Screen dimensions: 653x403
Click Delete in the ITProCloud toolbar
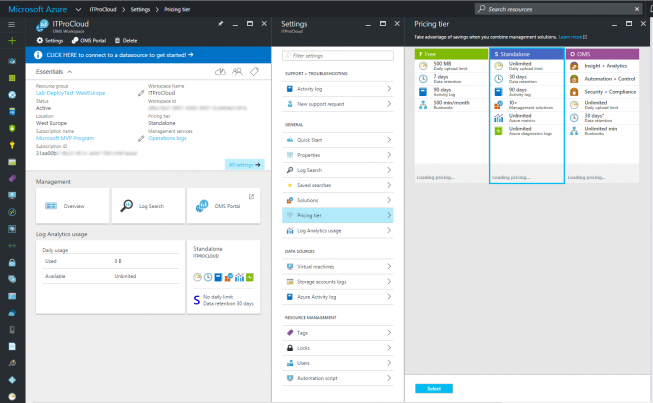tap(126, 40)
